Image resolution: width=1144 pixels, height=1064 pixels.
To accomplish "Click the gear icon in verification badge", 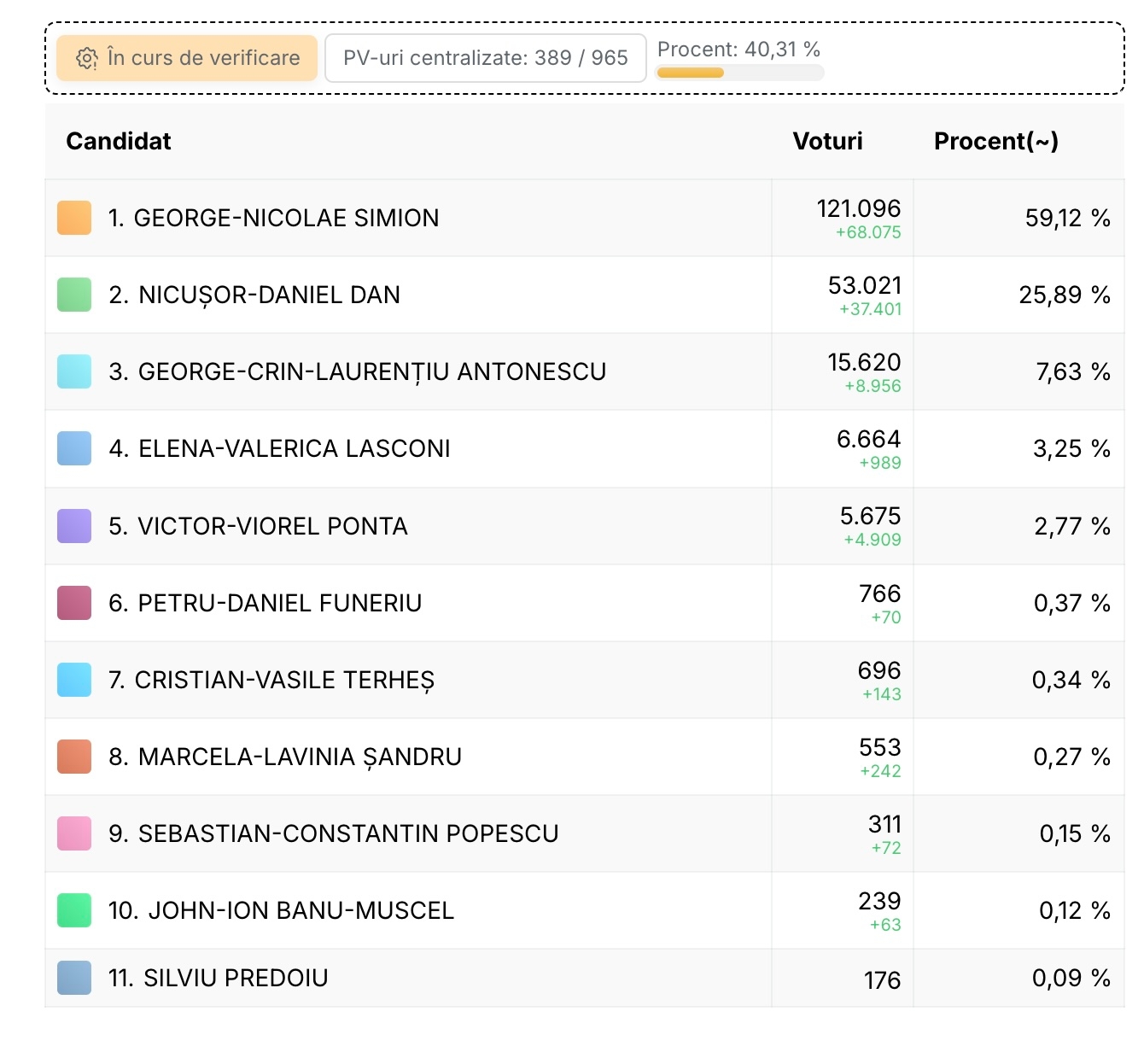I will pyautogui.click(x=86, y=58).
